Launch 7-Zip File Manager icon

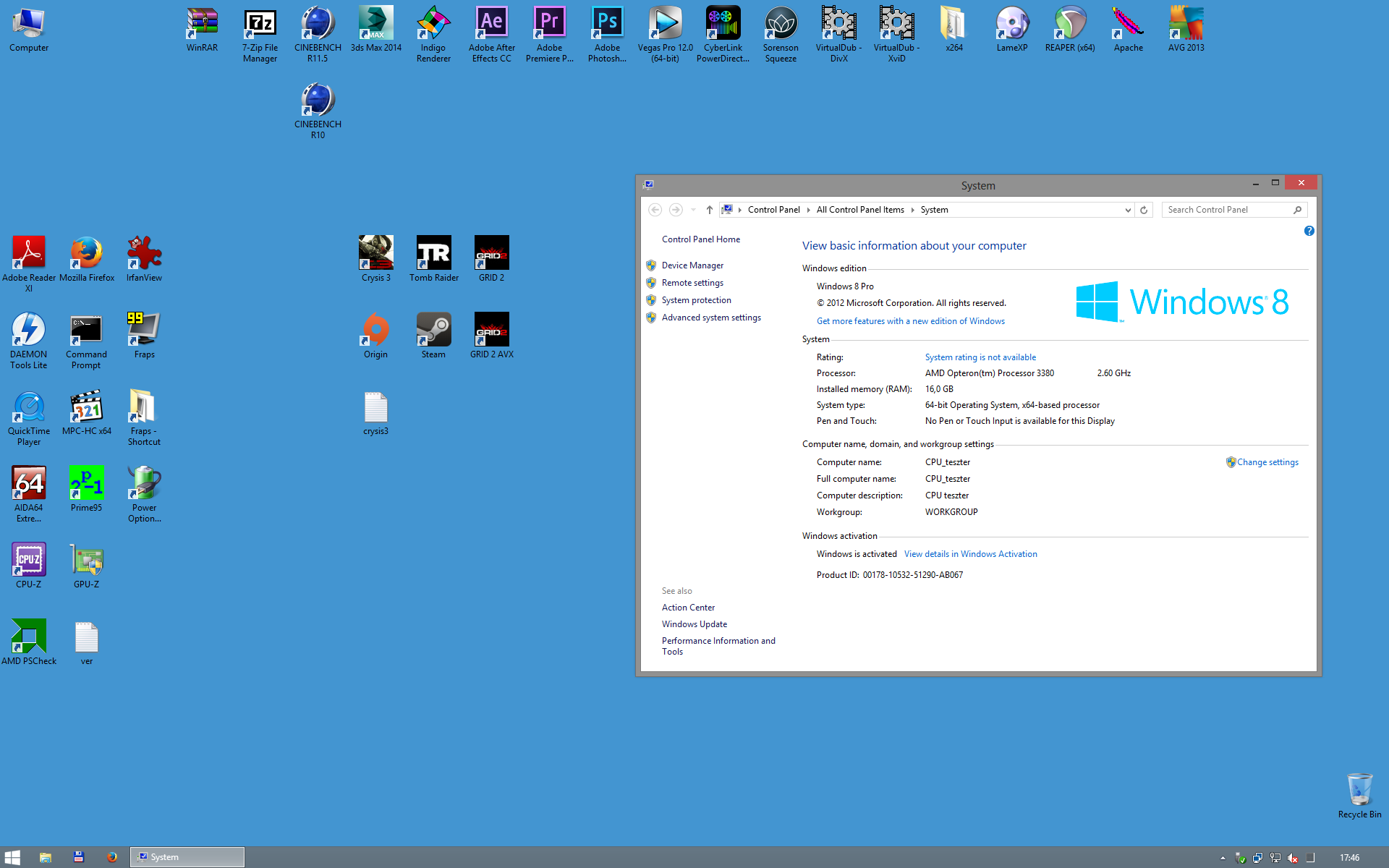point(260,35)
